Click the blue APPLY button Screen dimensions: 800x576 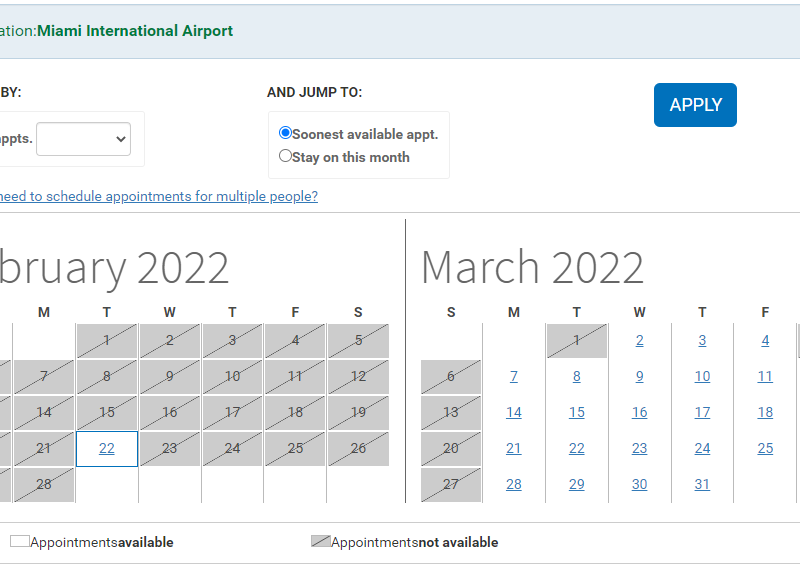point(695,105)
